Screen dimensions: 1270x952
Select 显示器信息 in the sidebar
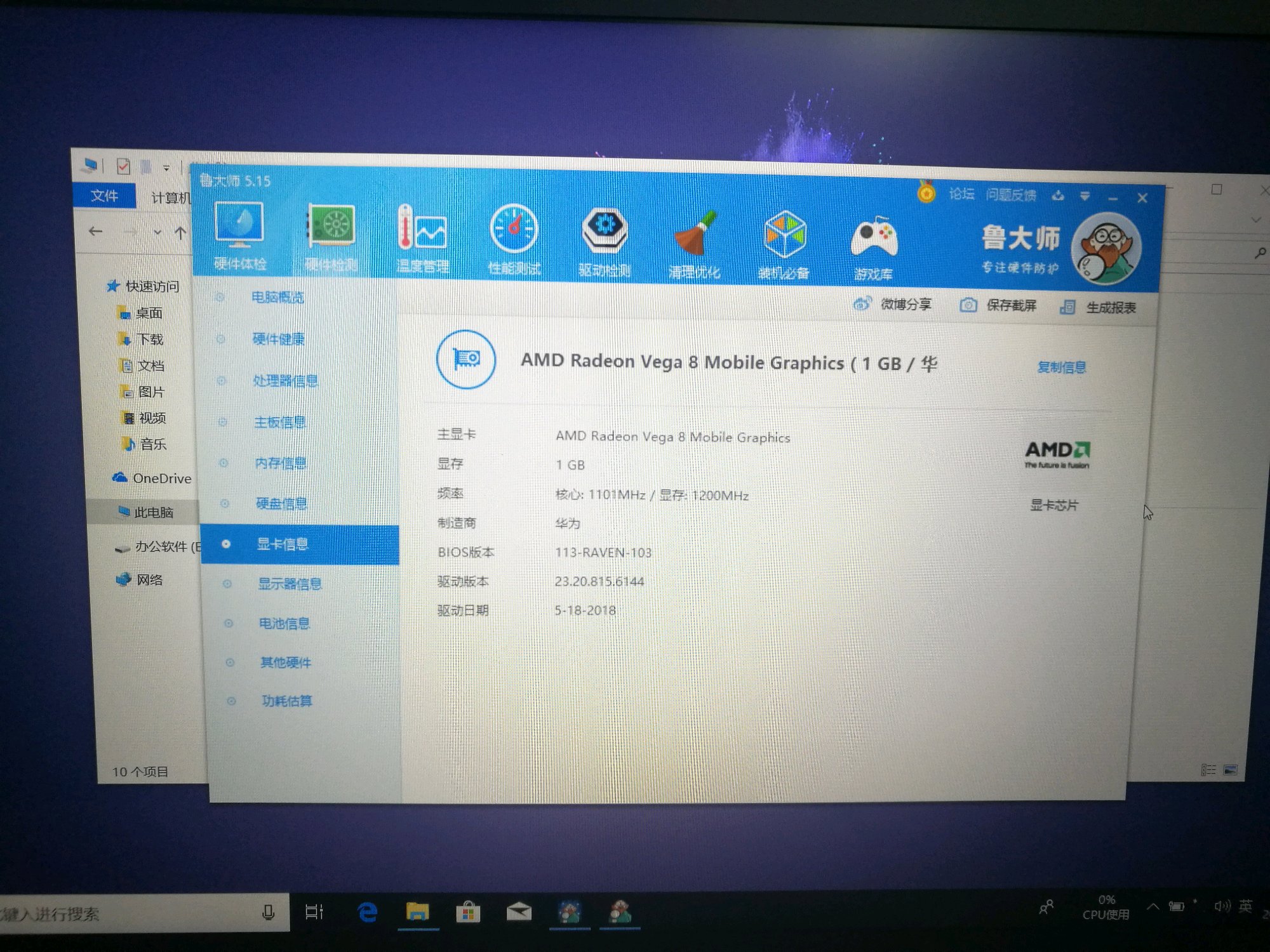point(290,584)
